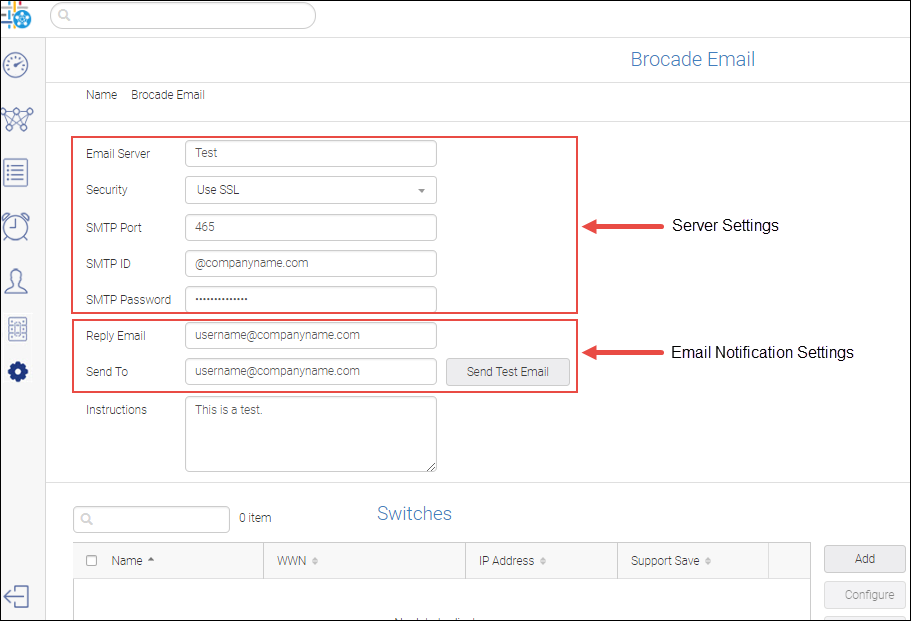
Task: Click the Add button for switches
Action: point(864,559)
